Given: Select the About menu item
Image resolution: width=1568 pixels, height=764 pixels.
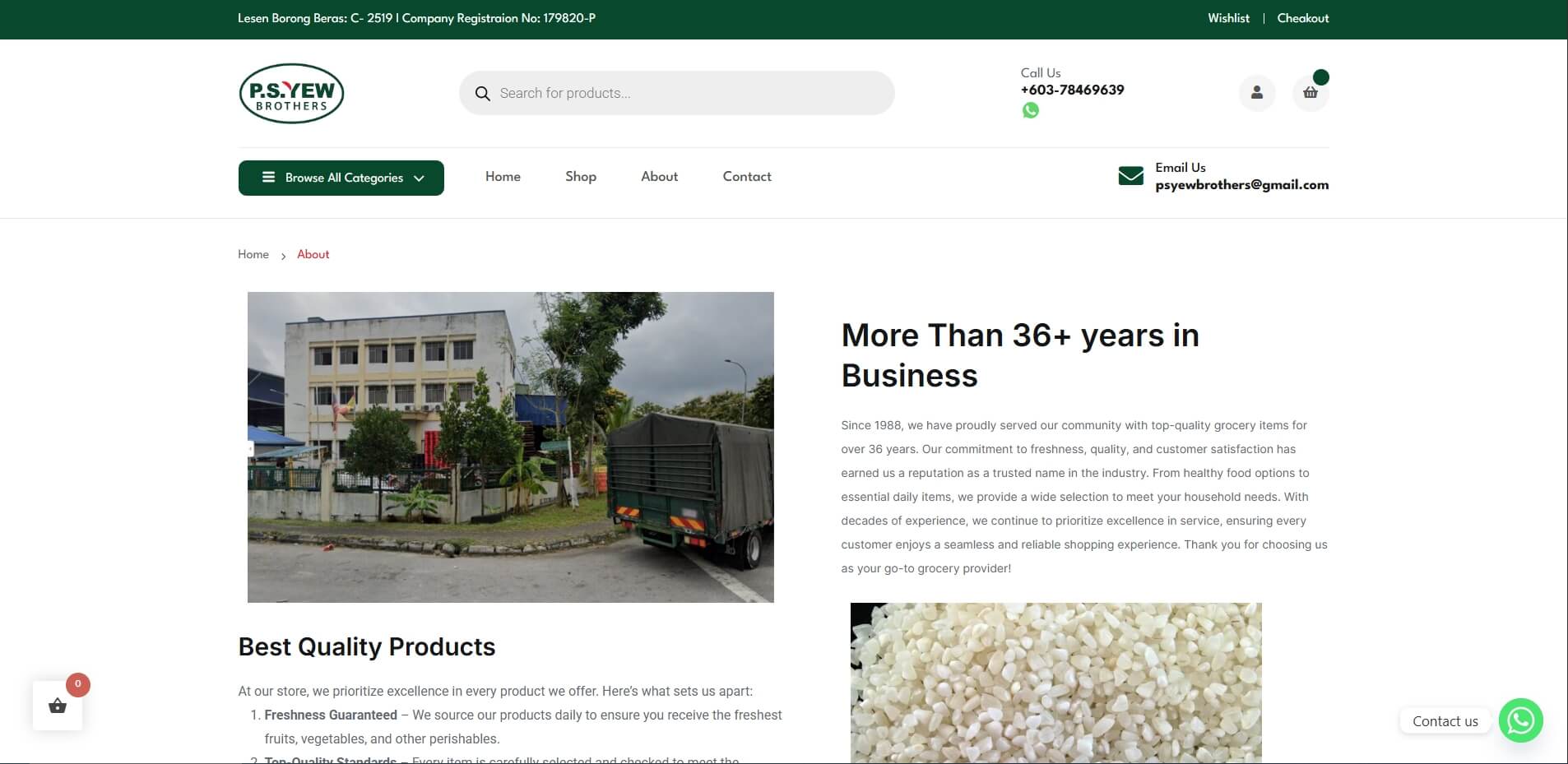Looking at the screenshot, I should pyautogui.click(x=660, y=177).
